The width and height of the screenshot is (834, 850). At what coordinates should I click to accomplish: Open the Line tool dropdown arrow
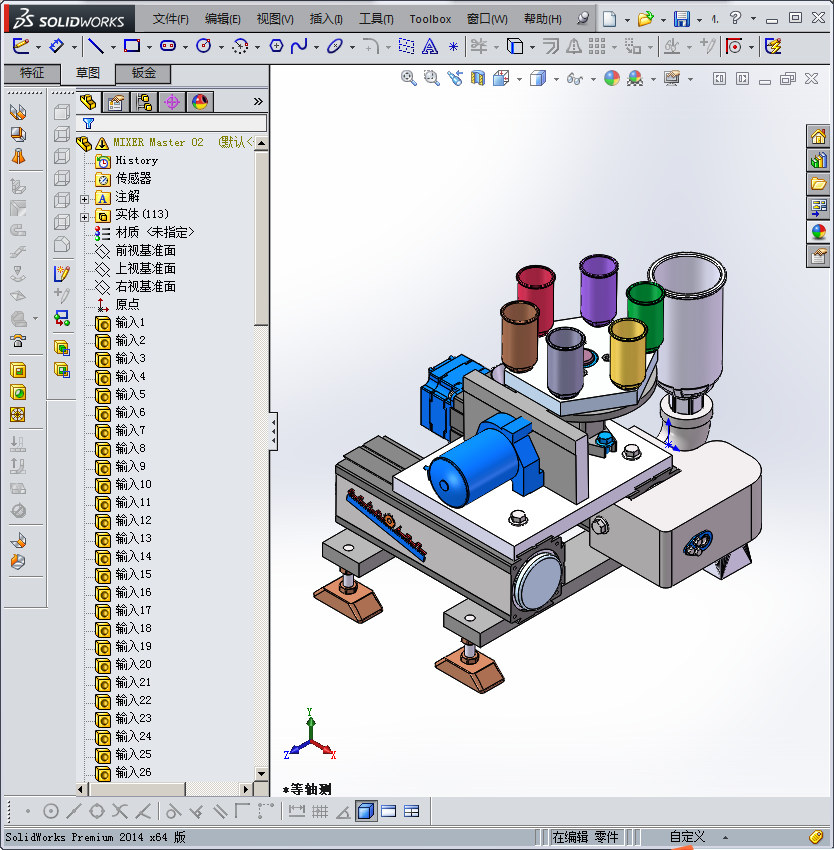113,48
